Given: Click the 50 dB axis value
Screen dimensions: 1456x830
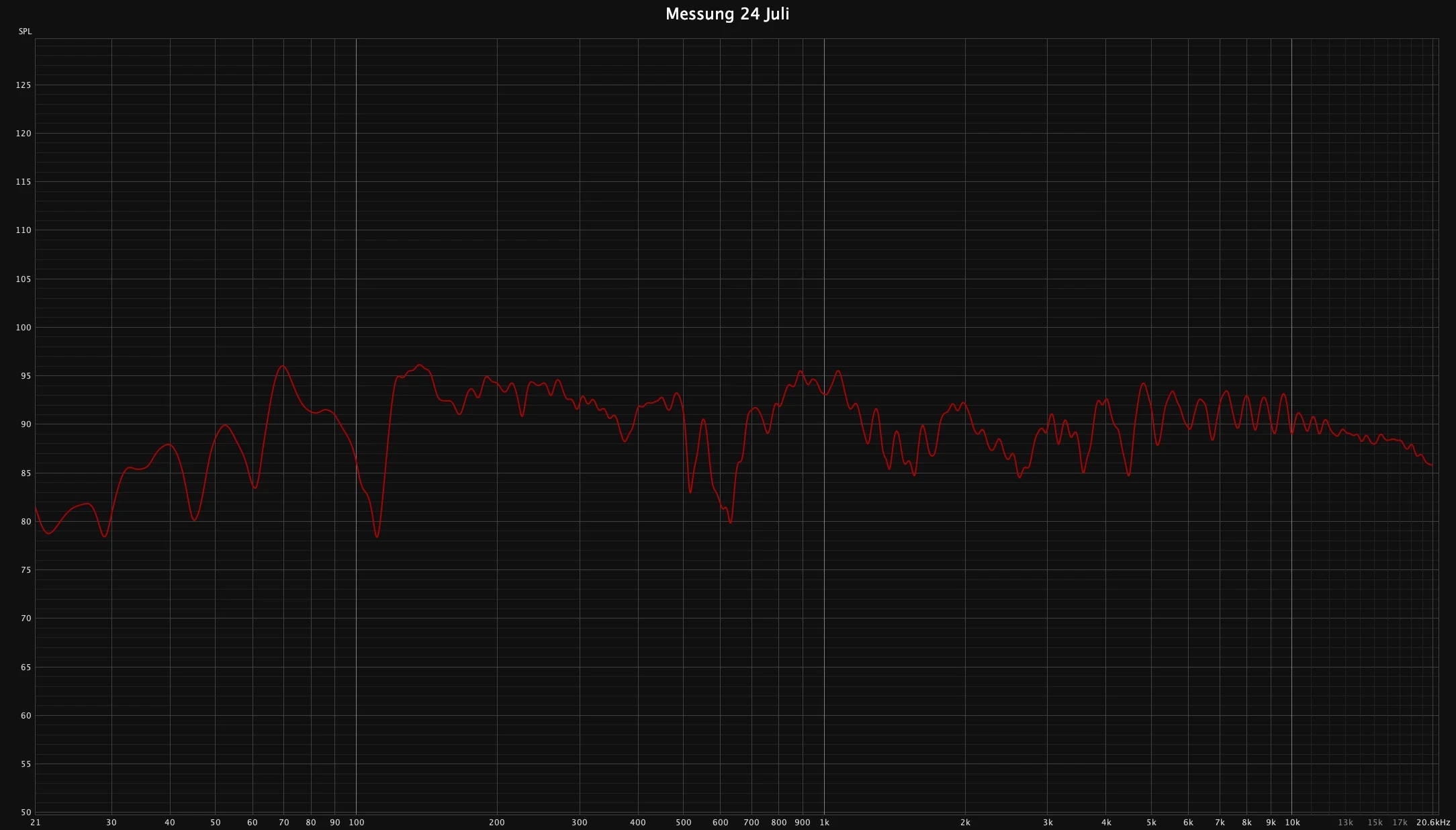Looking at the screenshot, I should point(26,813).
